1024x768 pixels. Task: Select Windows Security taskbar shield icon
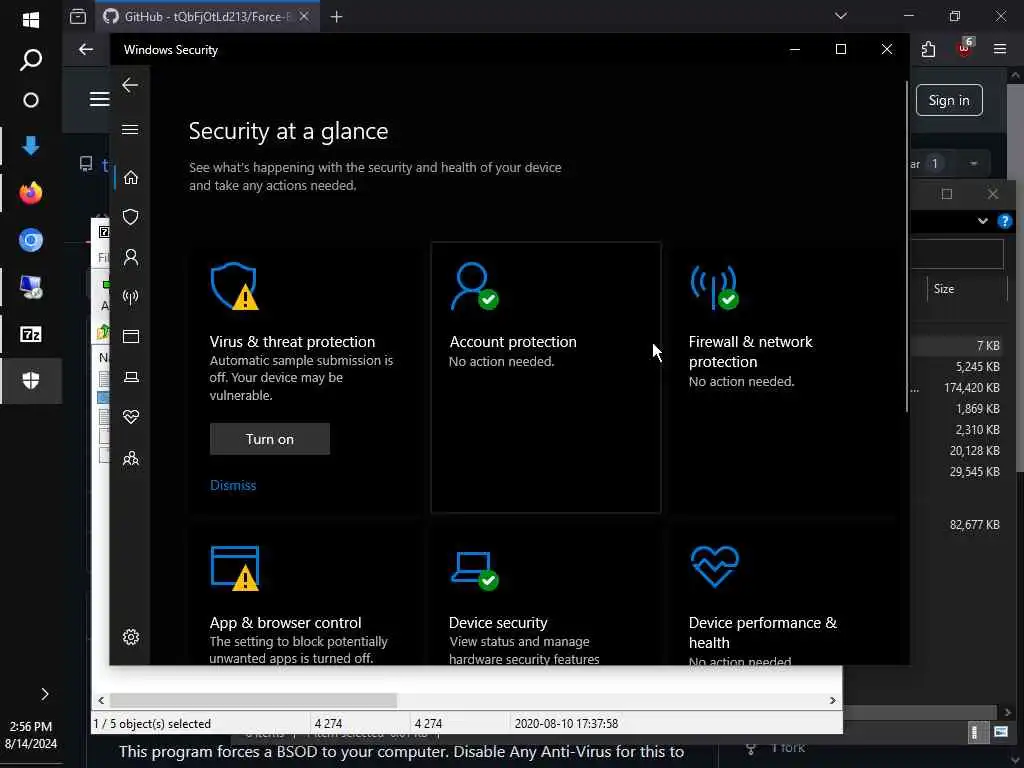[x=31, y=380]
